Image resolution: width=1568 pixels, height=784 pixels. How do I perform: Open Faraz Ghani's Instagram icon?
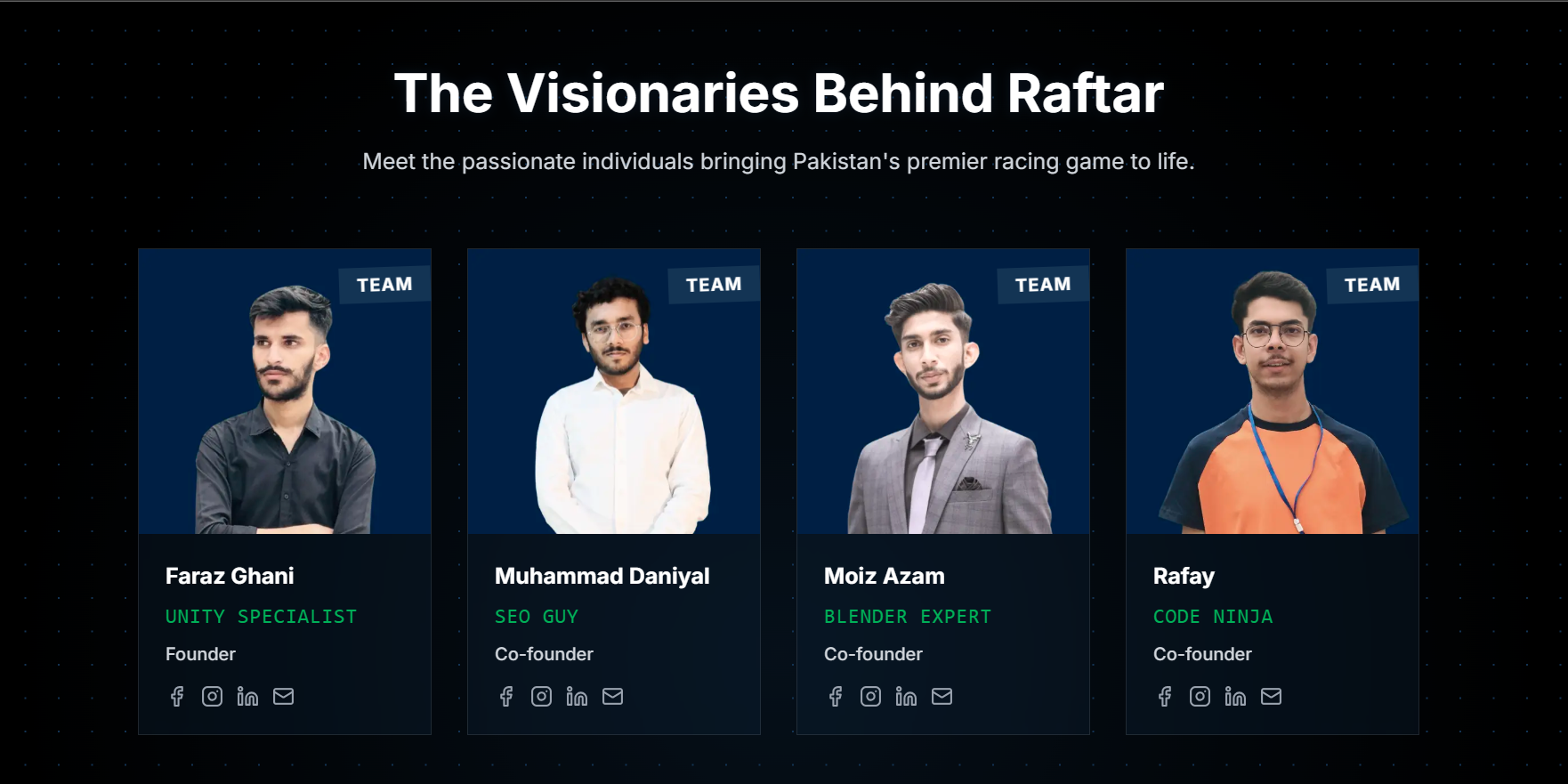(x=212, y=697)
